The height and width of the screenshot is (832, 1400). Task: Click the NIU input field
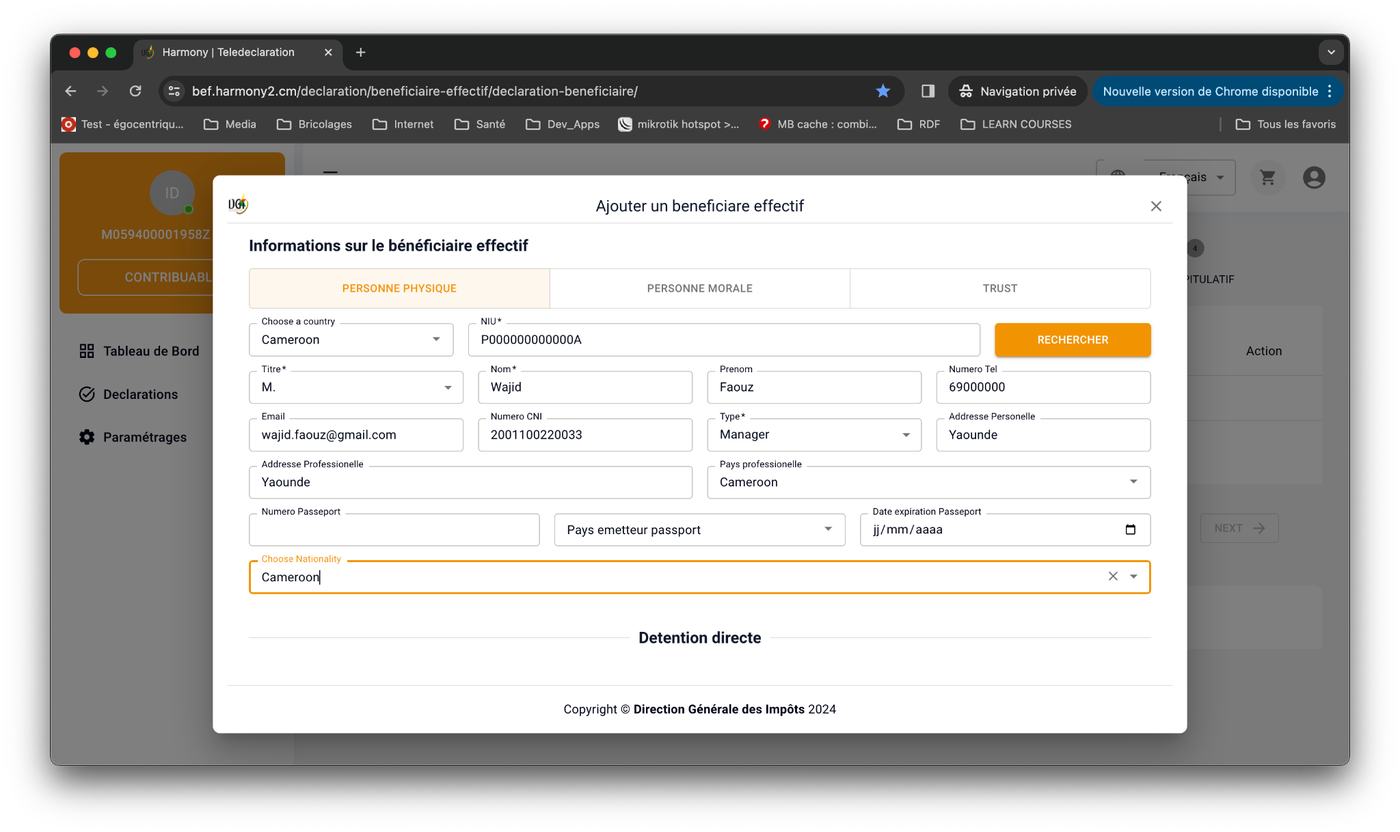tap(724, 340)
